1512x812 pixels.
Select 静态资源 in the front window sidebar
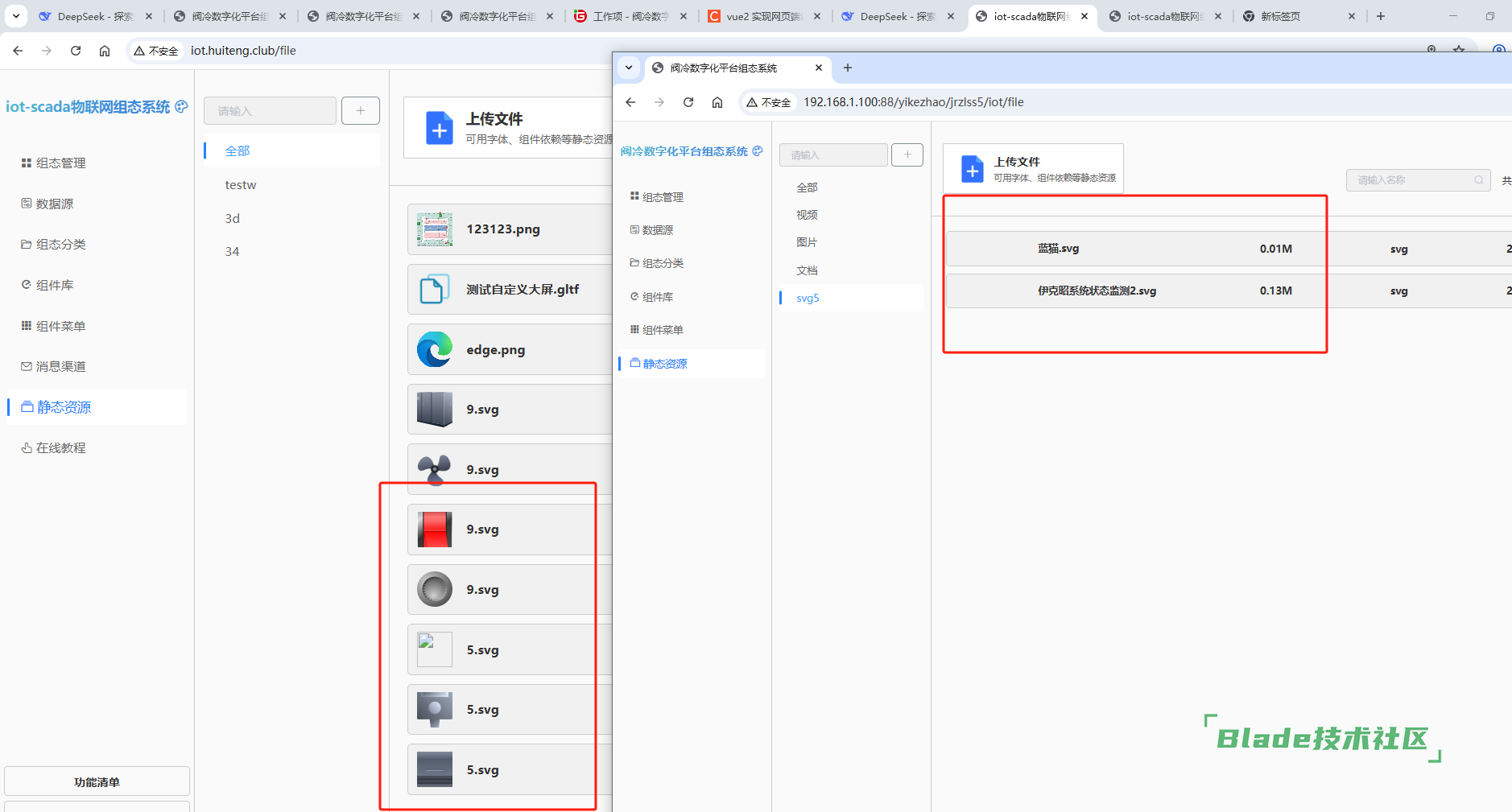[692, 364]
